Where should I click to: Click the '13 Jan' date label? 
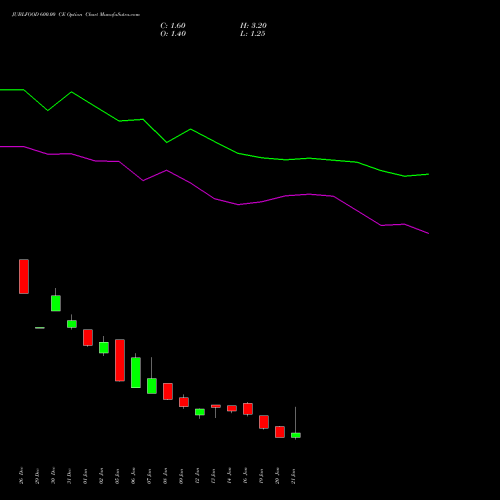[x=213, y=476]
